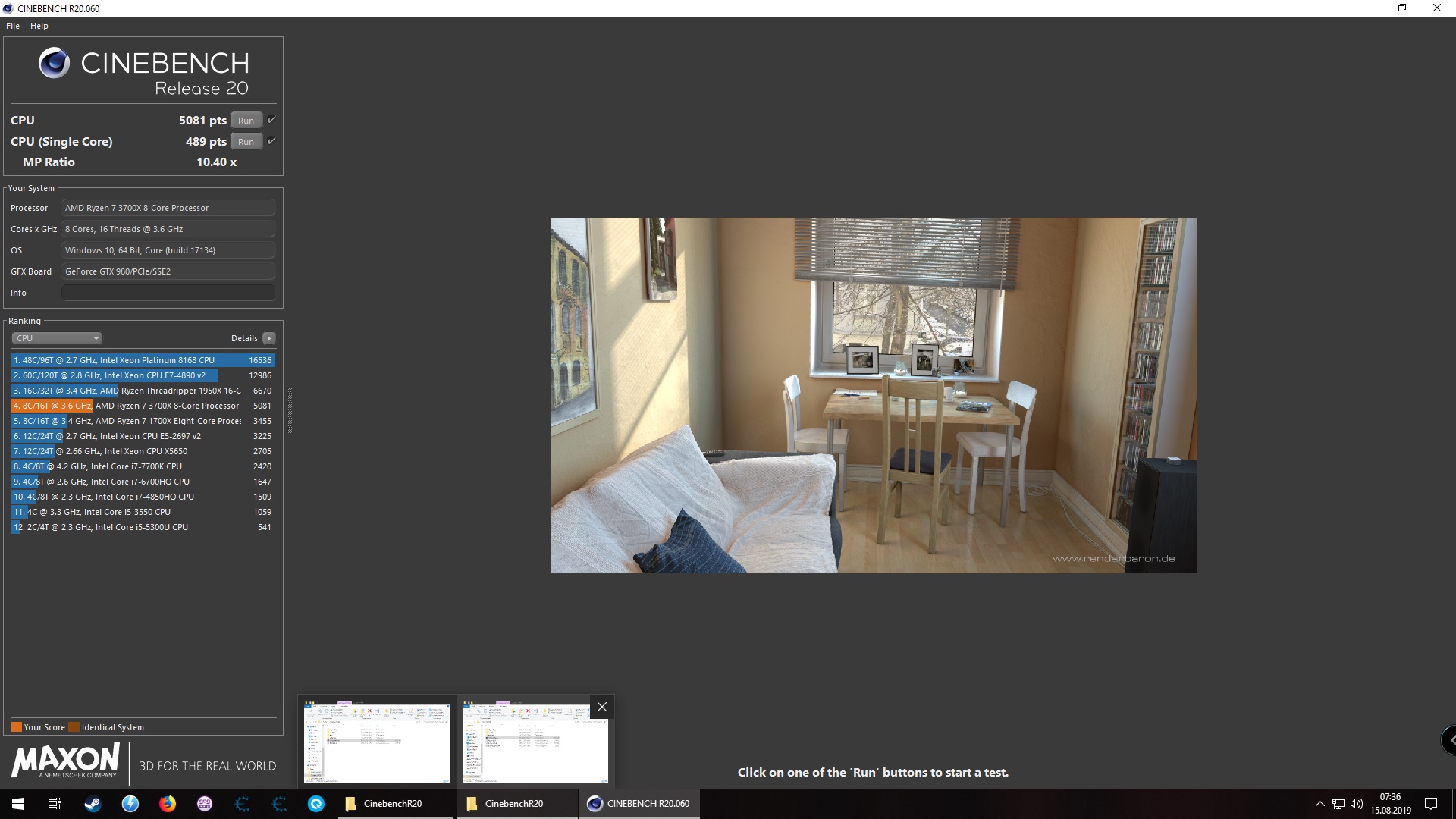Open the Ranking CPU dropdown
Image resolution: width=1456 pixels, height=819 pixels.
pos(57,338)
